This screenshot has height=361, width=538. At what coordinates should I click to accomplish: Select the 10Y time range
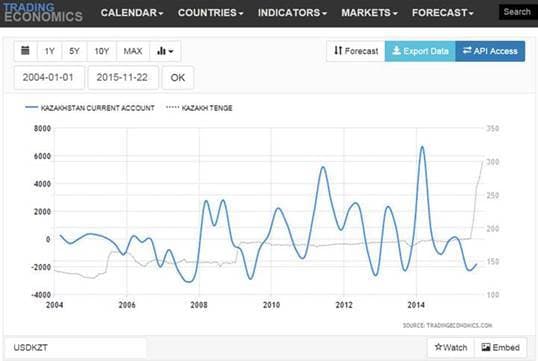tap(102, 51)
